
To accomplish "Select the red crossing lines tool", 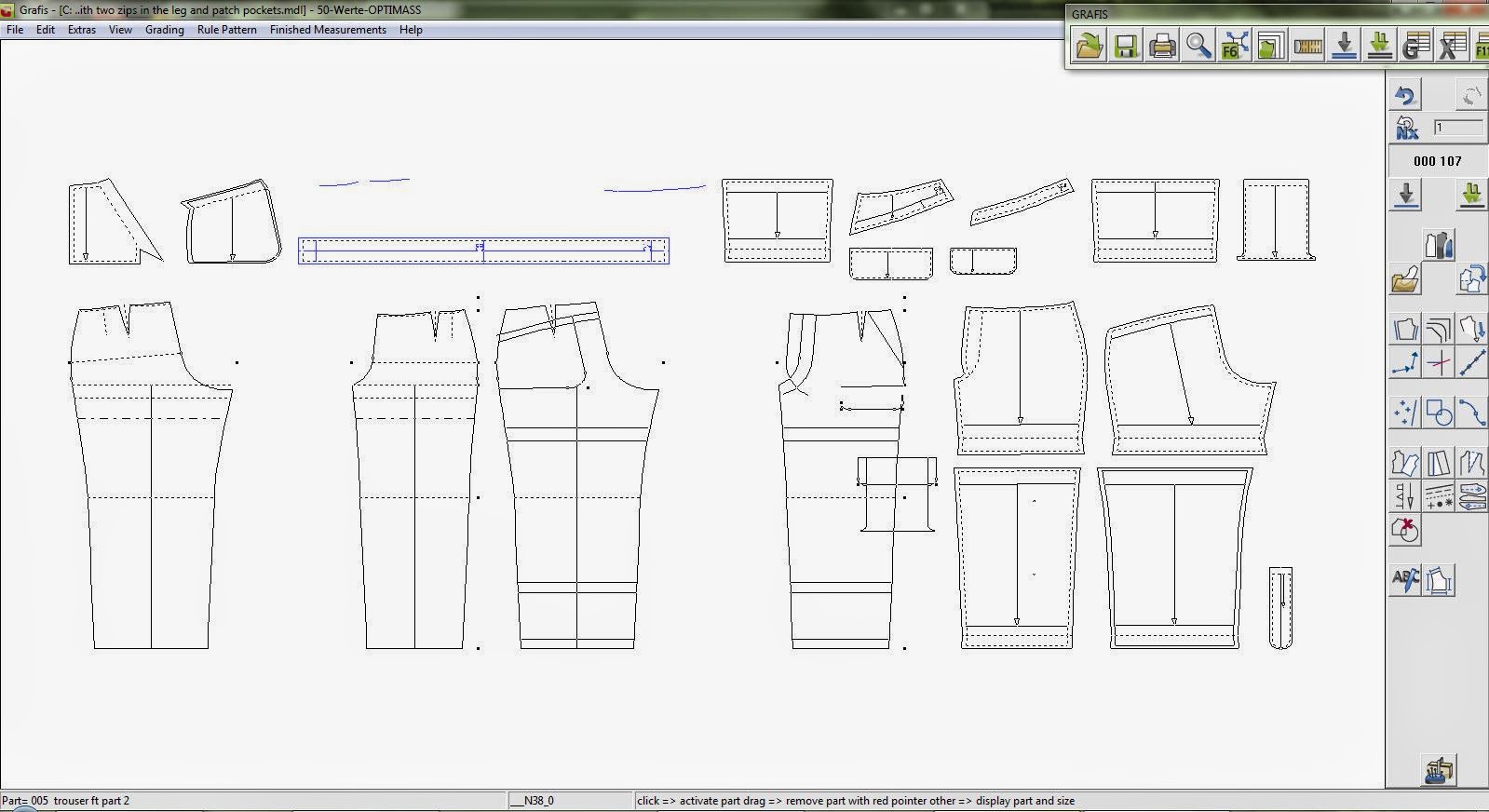I will click(x=1439, y=362).
